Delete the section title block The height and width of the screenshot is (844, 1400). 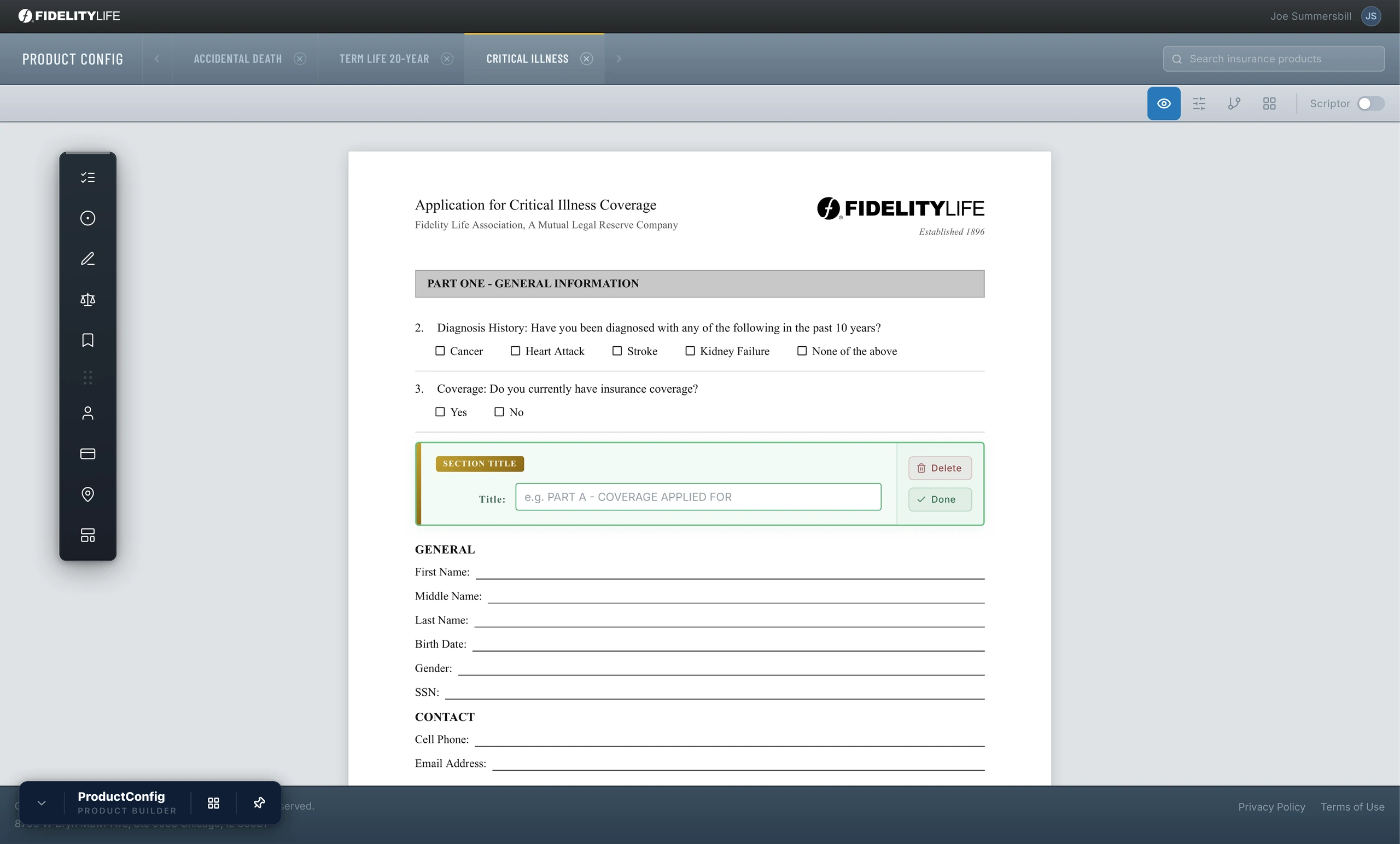point(940,468)
